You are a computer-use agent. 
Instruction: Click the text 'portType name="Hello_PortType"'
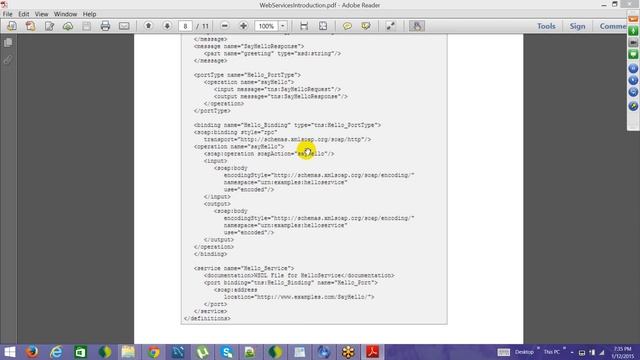(247, 75)
